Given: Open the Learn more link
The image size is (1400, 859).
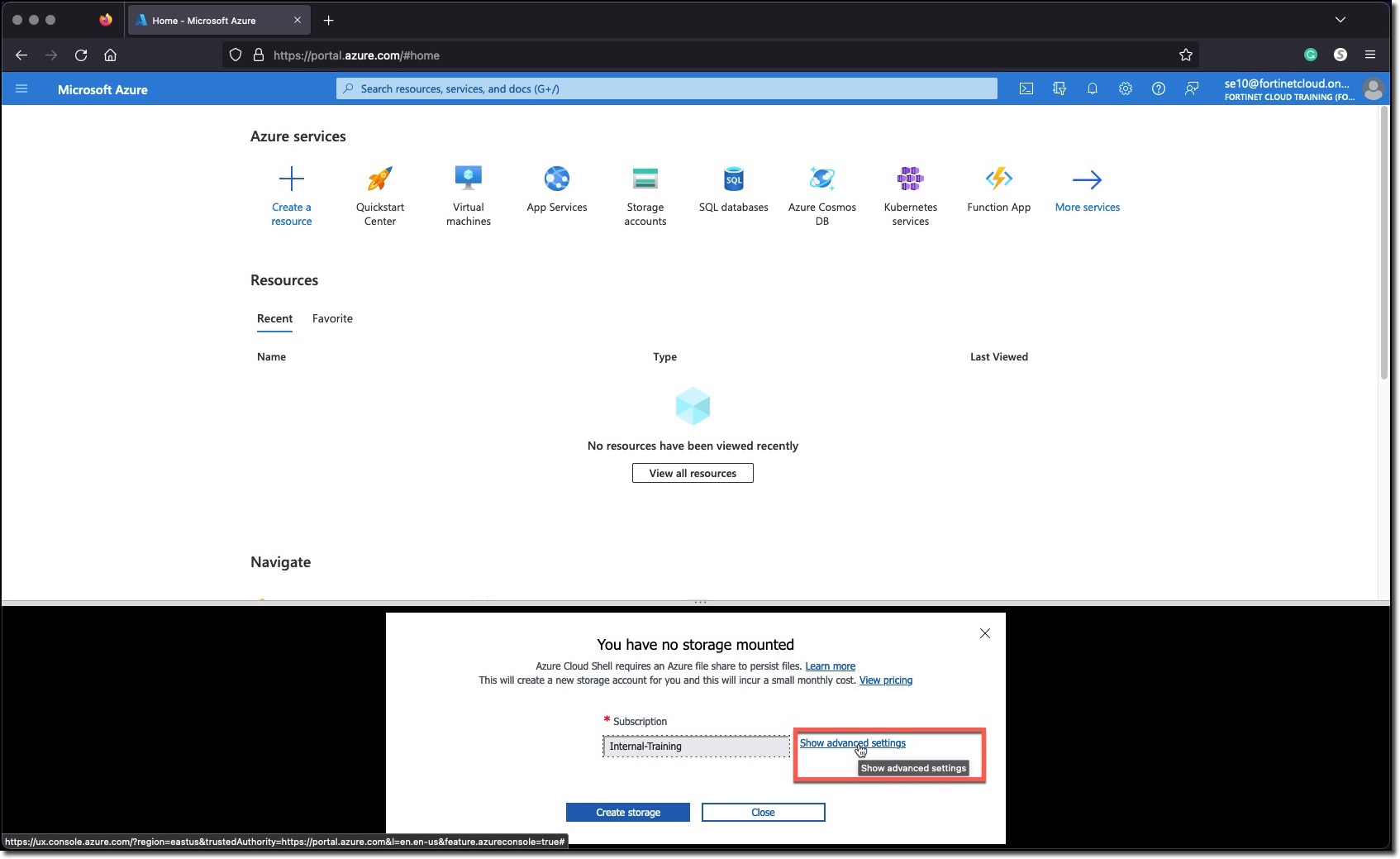Looking at the screenshot, I should pyautogui.click(x=830, y=666).
